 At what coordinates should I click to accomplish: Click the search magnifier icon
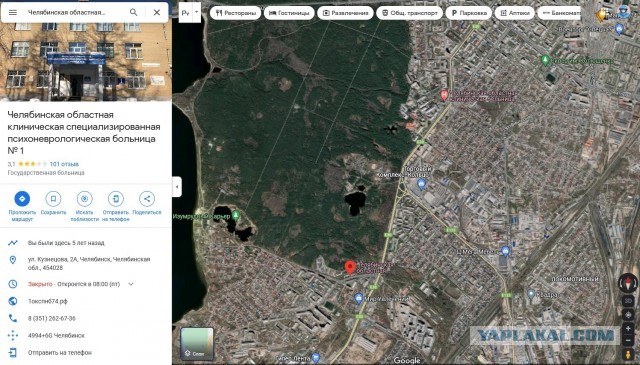[133, 13]
